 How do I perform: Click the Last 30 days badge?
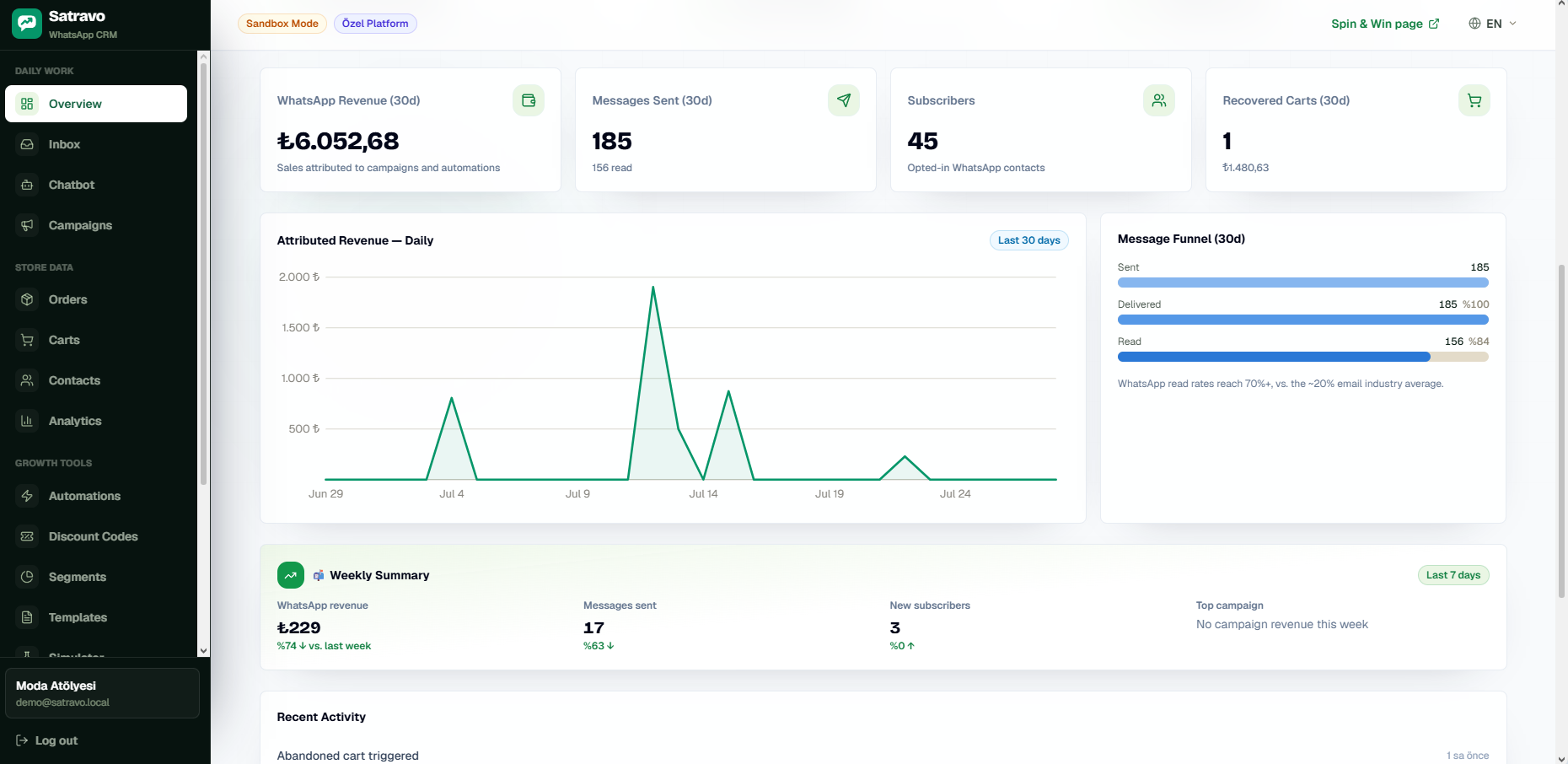point(1029,240)
